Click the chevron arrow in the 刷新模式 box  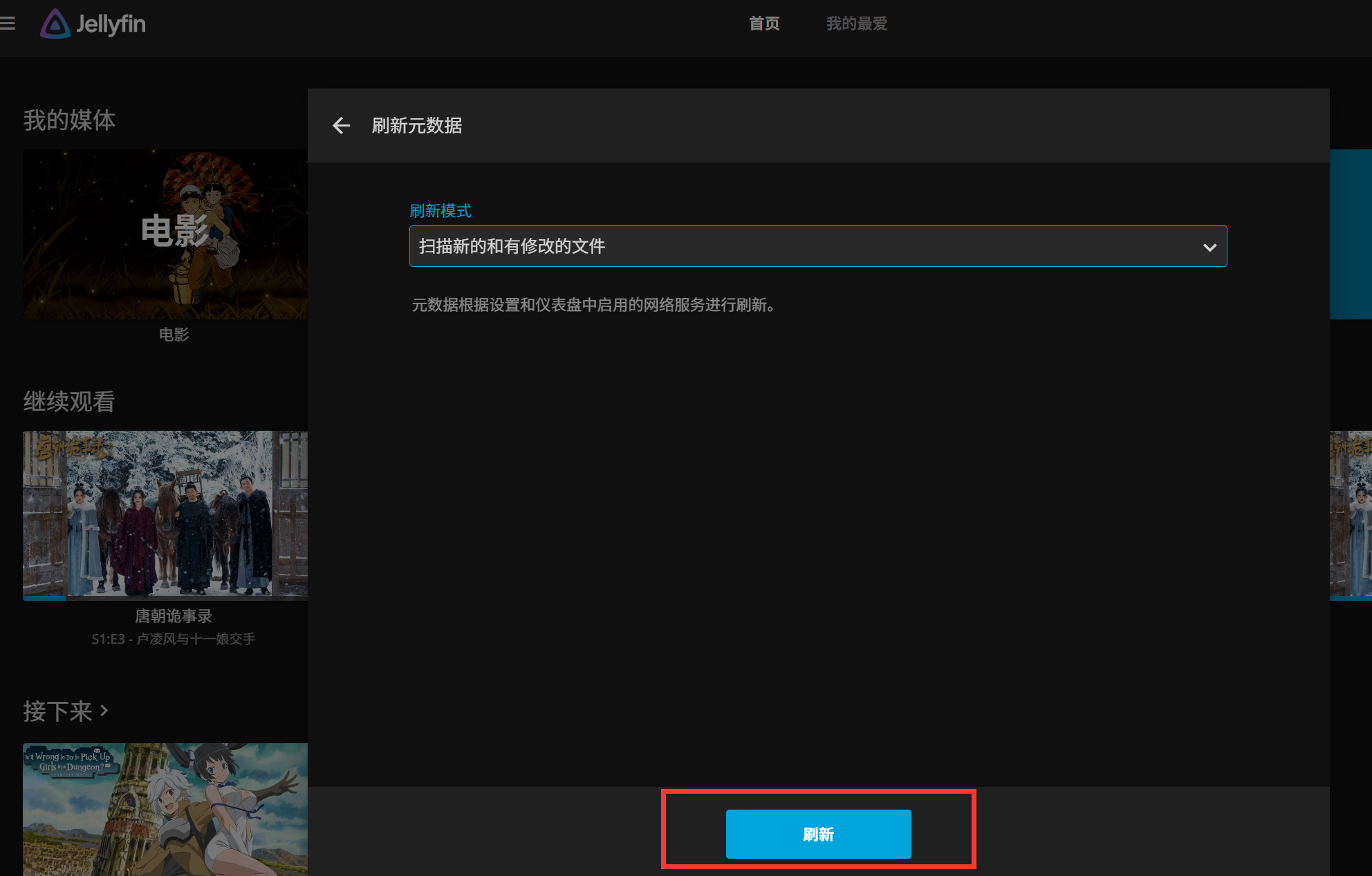[x=1209, y=247]
